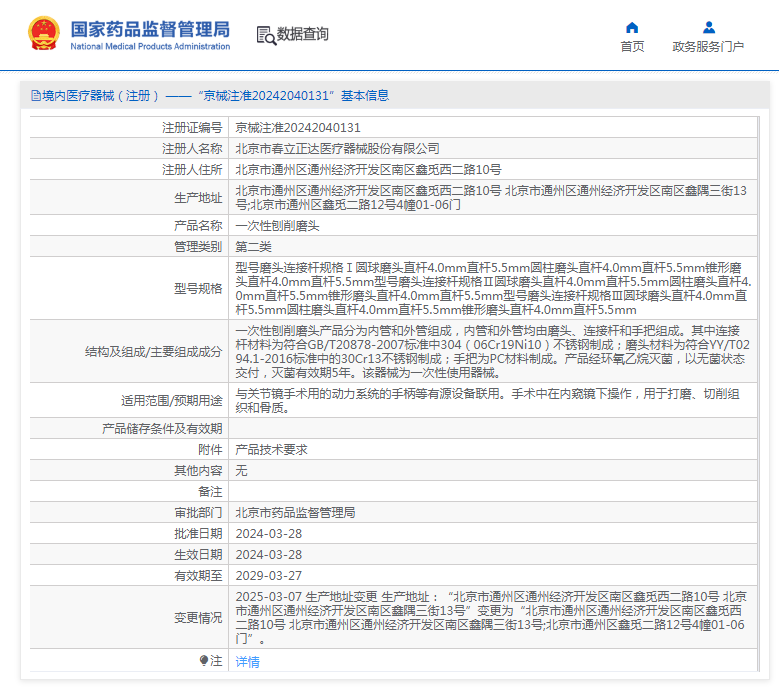Click the 注册人住所 address value

click(x=368, y=169)
